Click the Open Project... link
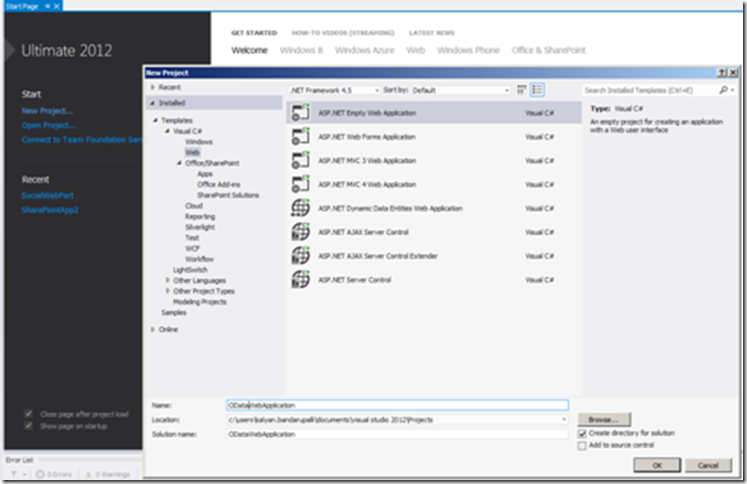Screen dimensions: 747x484 tap(49, 125)
